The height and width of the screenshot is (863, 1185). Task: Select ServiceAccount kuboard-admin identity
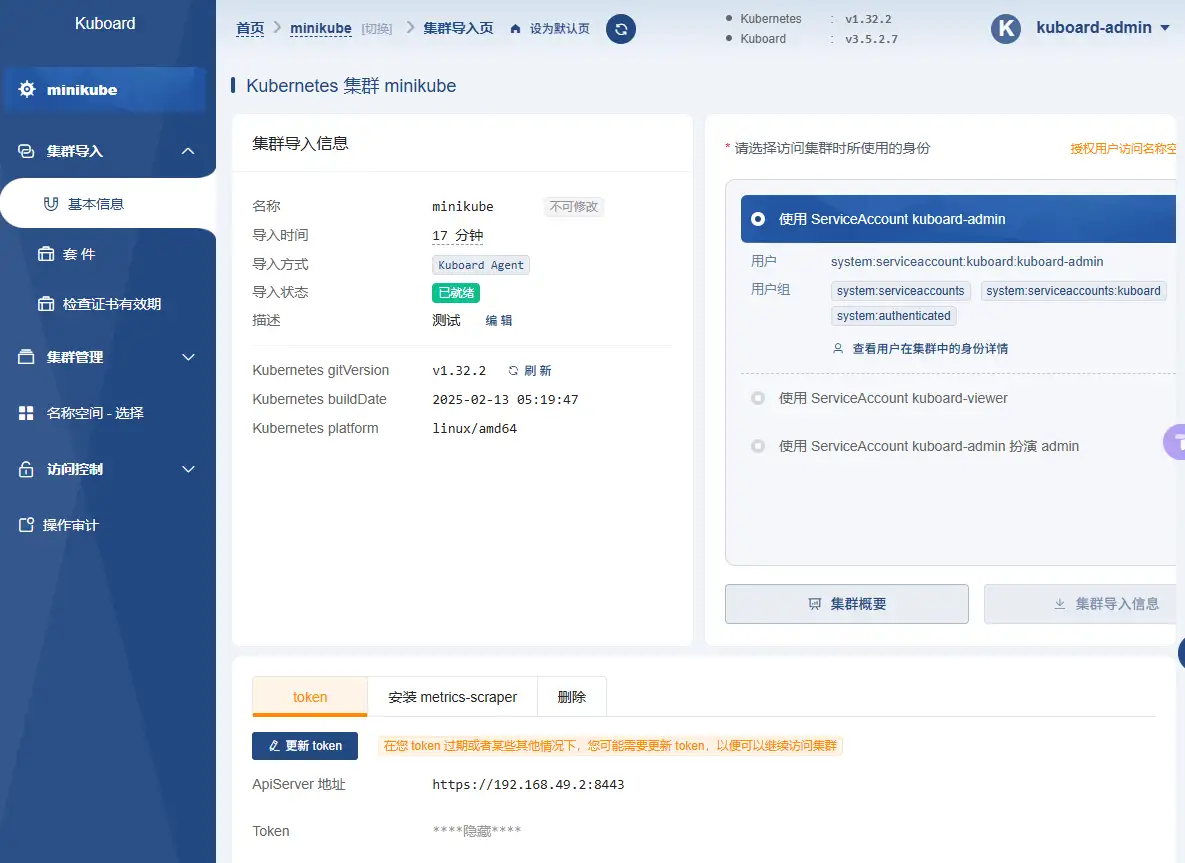(958, 219)
